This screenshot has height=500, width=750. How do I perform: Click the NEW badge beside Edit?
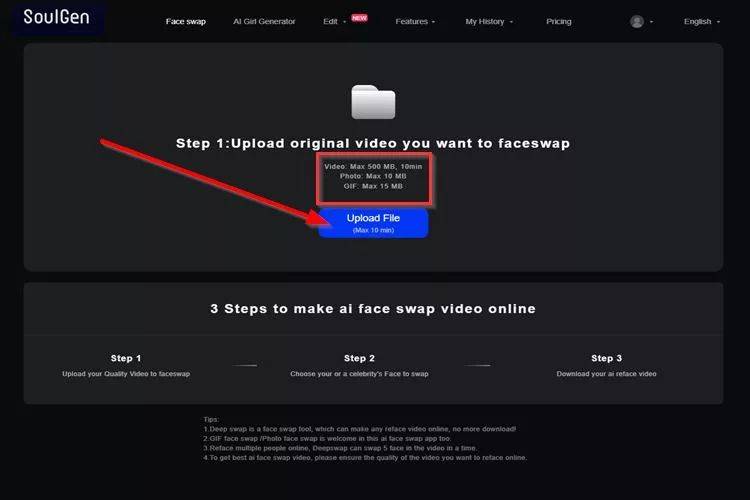(360, 18)
